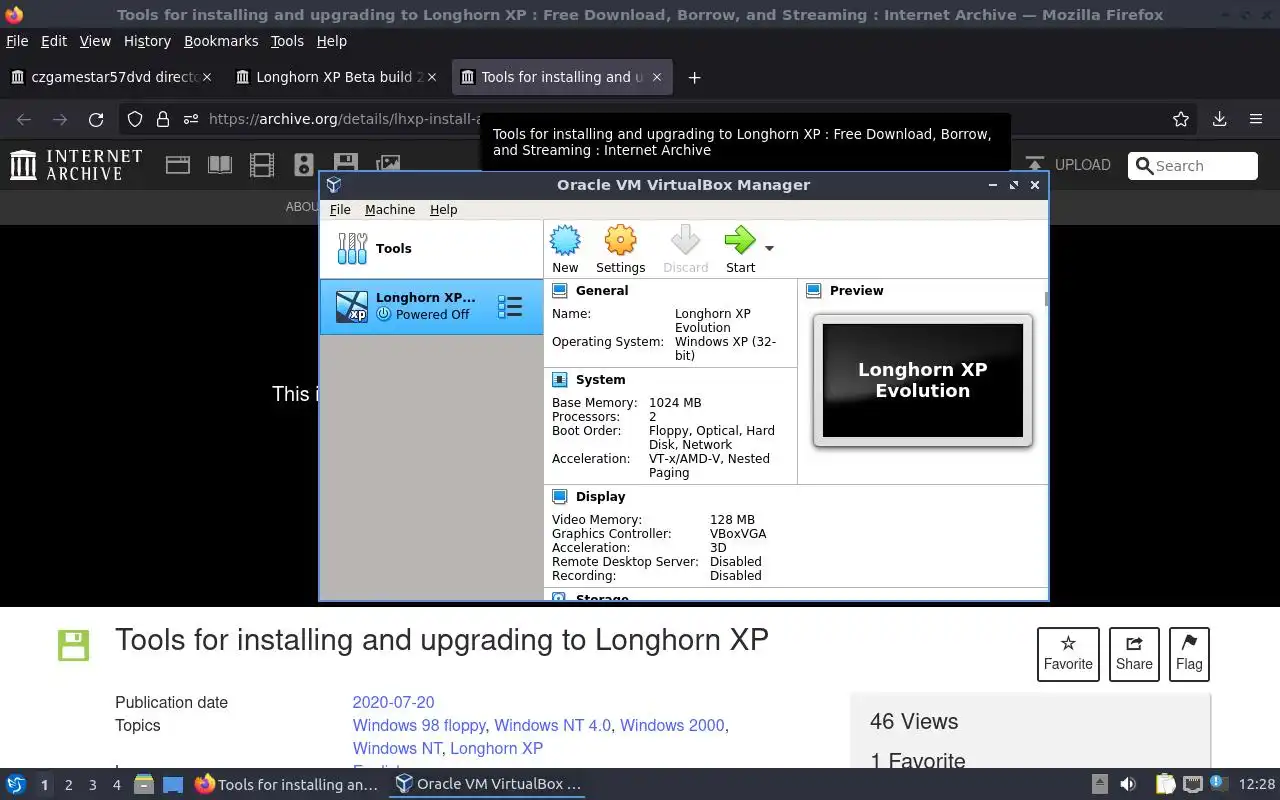This screenshot has height=800, width=1280.
Task: Switch to workspace 2 on taskbar
Action: click(68, 785)
